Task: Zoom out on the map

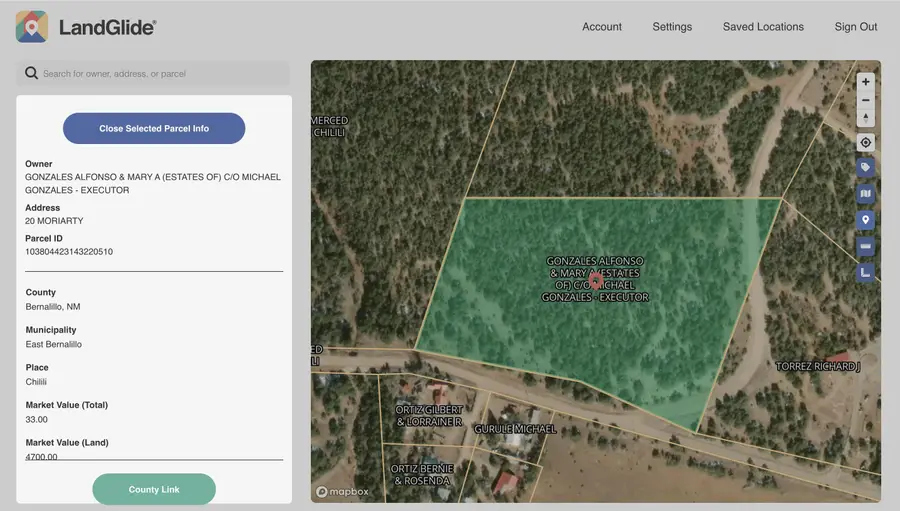Action: (x=866, y=100)
